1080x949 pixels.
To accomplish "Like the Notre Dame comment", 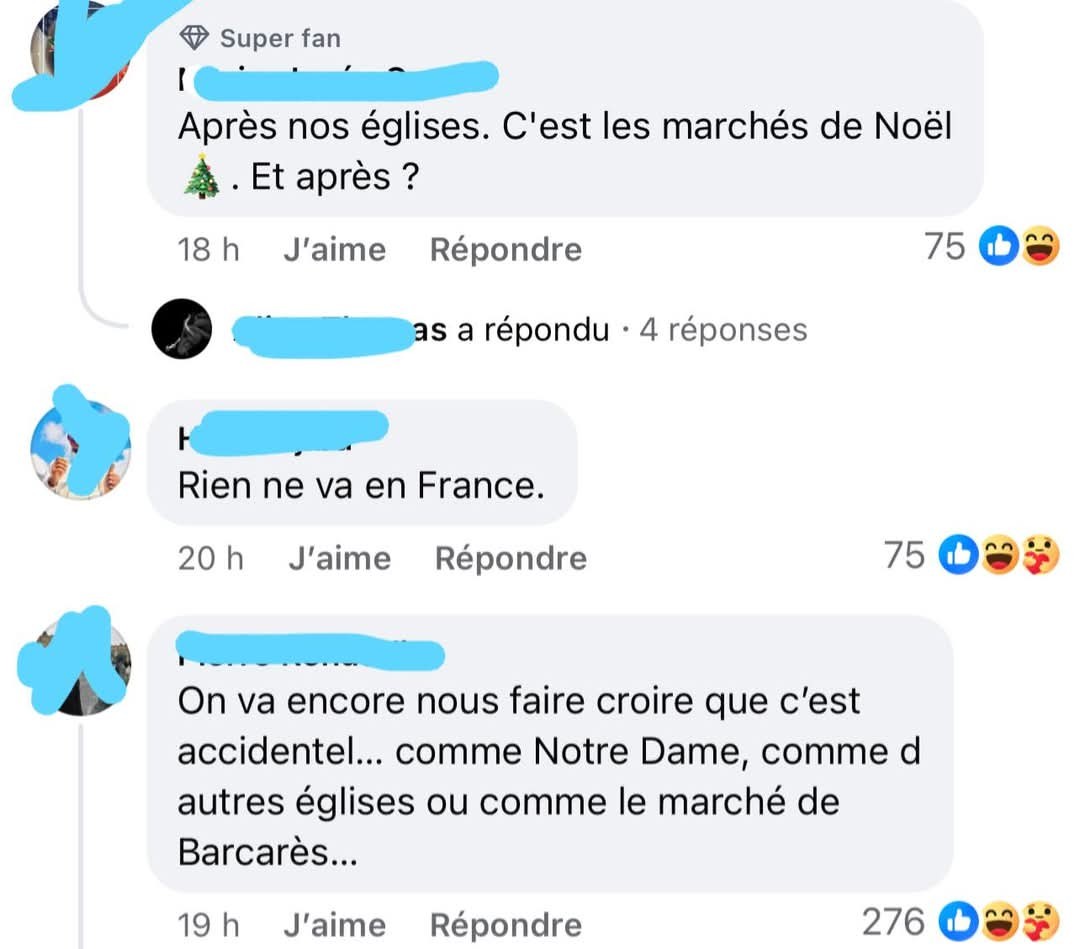I will click(x=335, y=925).
